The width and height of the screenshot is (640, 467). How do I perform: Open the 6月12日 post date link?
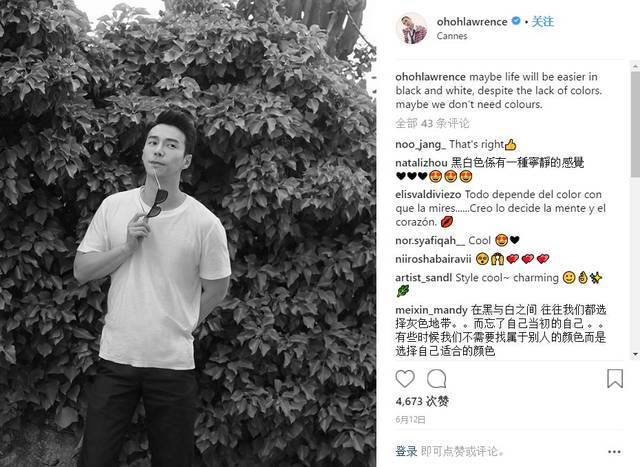pyautogui.click(x=410, y=420)
